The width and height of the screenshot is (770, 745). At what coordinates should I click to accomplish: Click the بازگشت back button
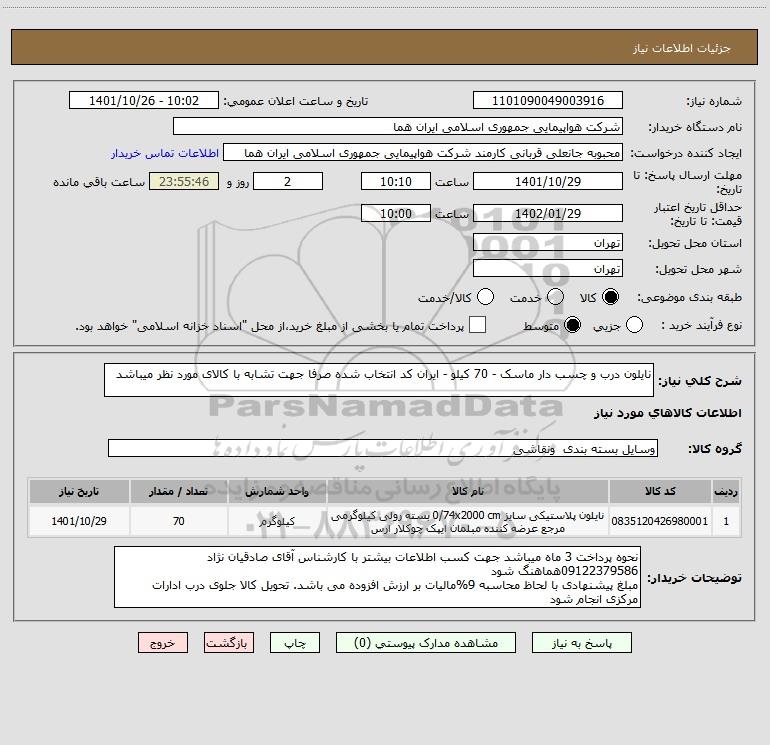click(229, 643)
